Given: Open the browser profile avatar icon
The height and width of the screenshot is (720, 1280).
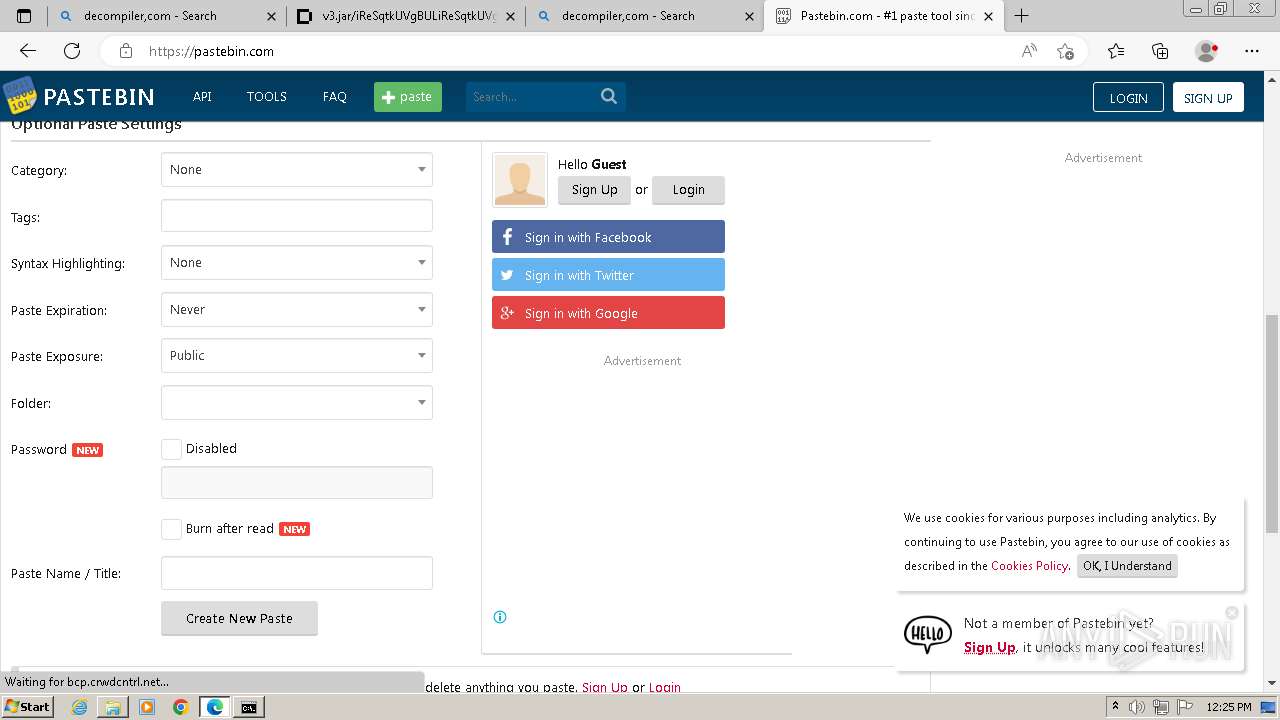Looking at the screenshot, I should point(1206,51).
